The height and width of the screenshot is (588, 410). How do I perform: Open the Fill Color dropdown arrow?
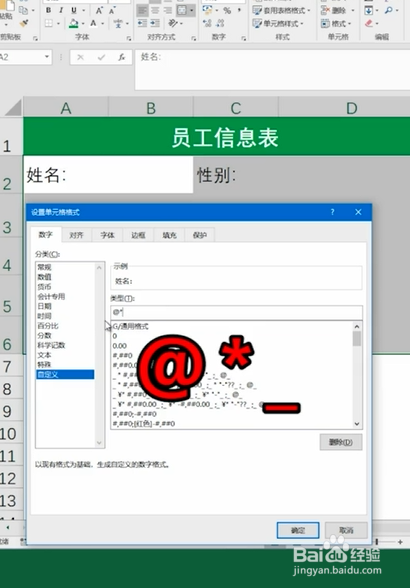(83, 24)
